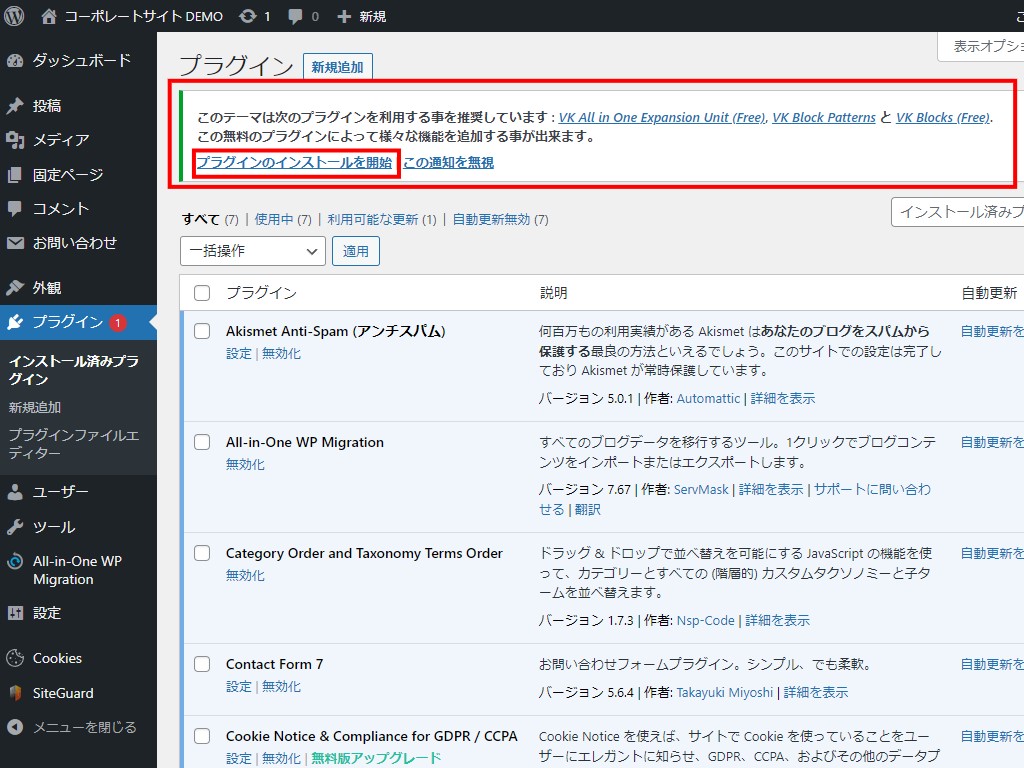The image size is (1024, 768).
Task: Open the 外観 menu in the sidebar
Action: (x=47, y=288)
